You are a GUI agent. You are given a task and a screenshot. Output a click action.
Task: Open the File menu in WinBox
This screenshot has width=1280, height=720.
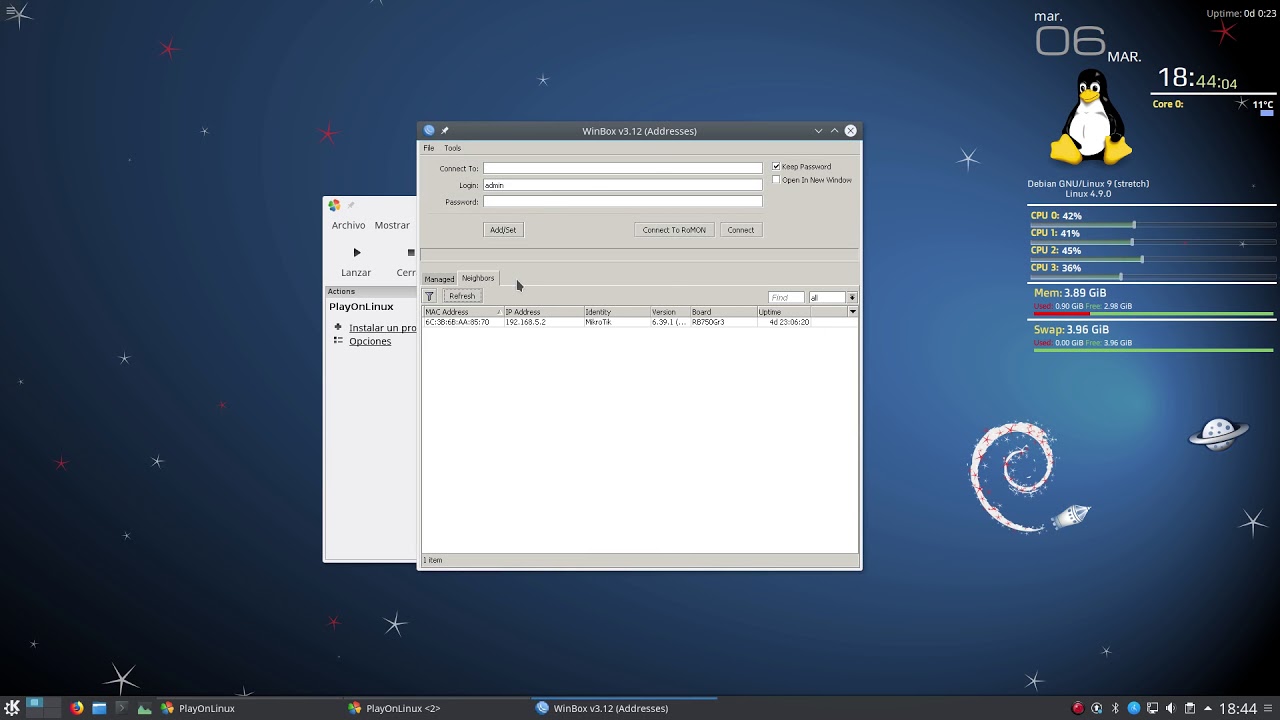pos(429,148)
